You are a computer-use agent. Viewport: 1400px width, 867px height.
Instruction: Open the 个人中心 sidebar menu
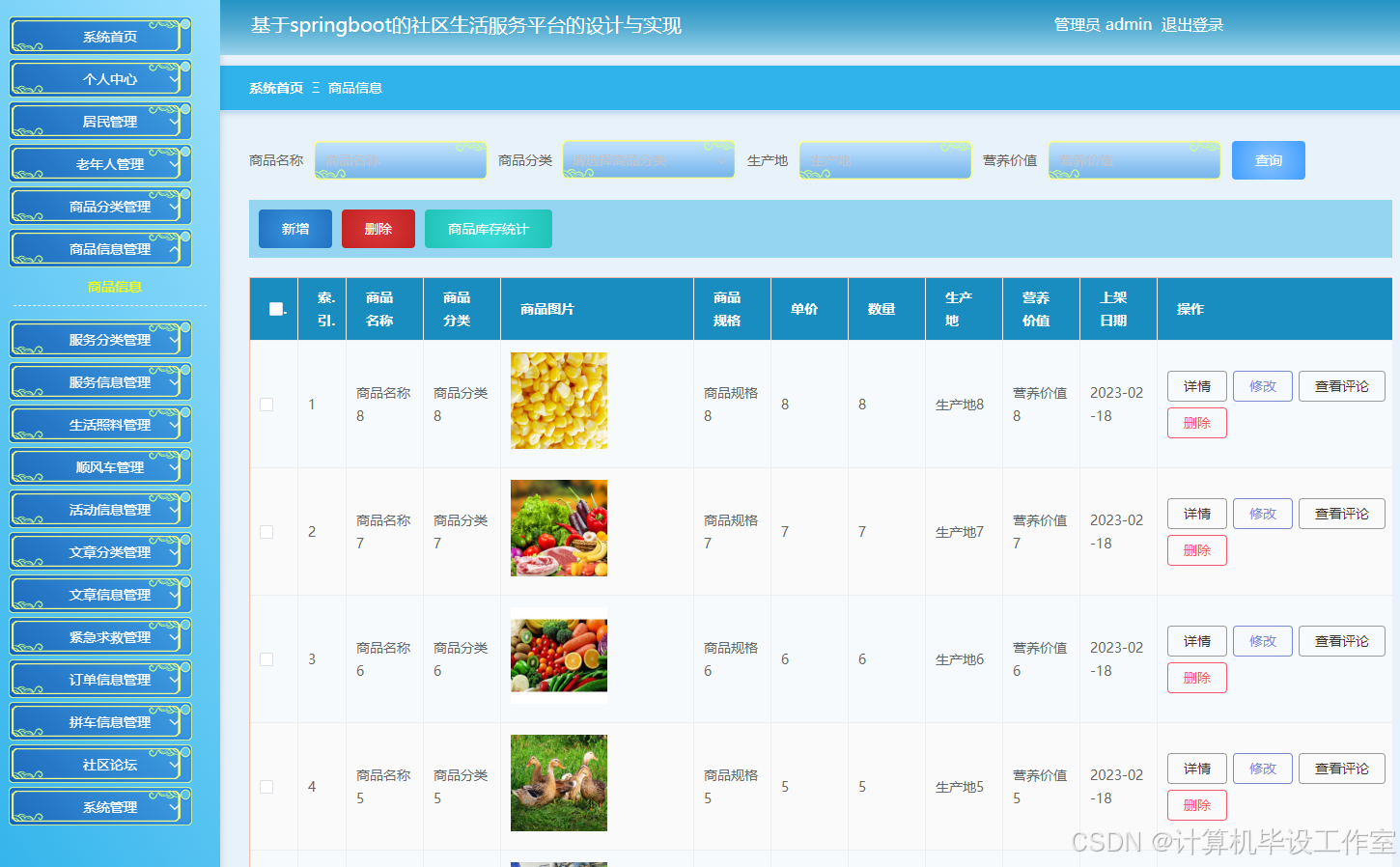click(x=100, y=78)
